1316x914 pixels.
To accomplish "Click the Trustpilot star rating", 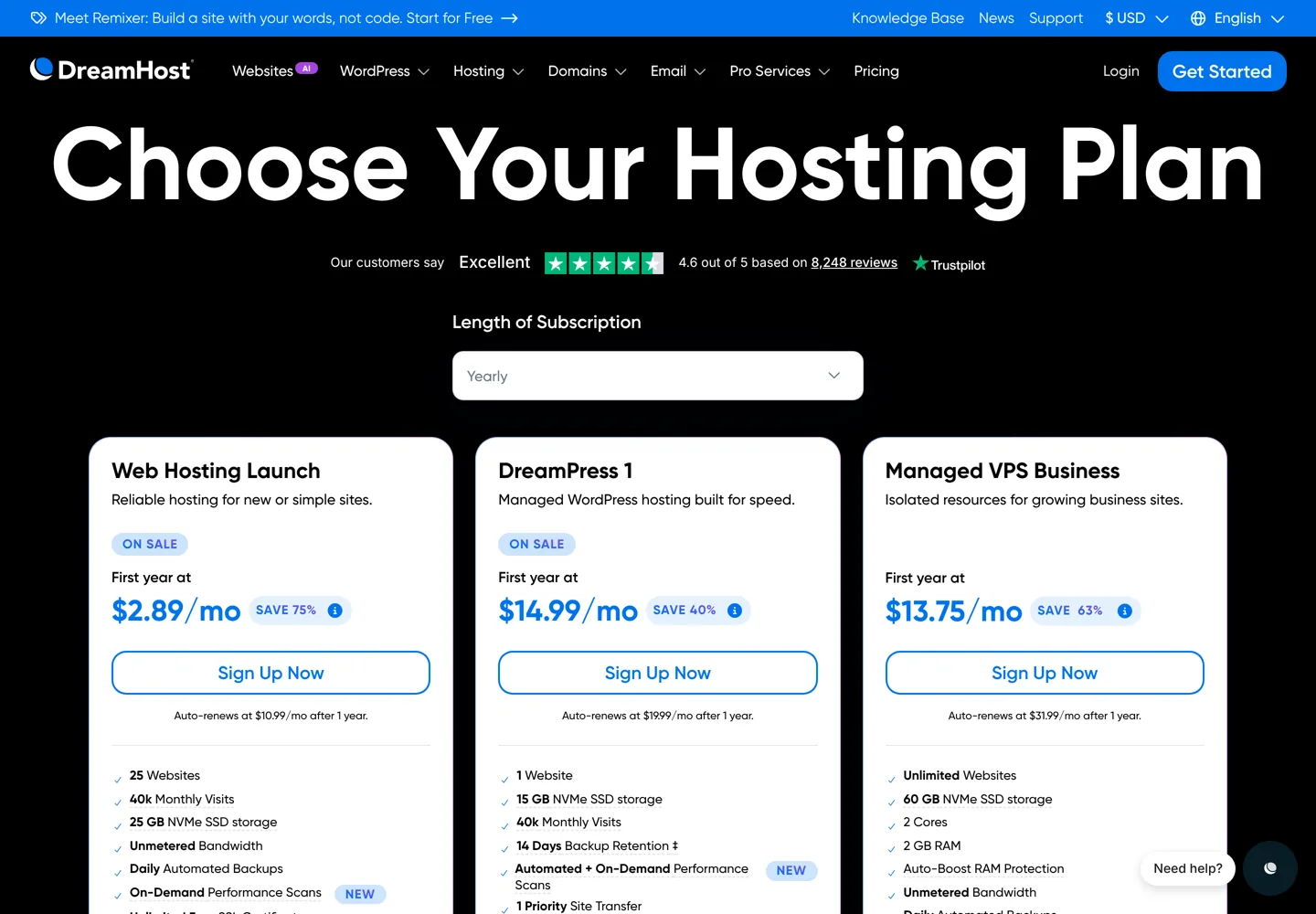I will [604, 263].
